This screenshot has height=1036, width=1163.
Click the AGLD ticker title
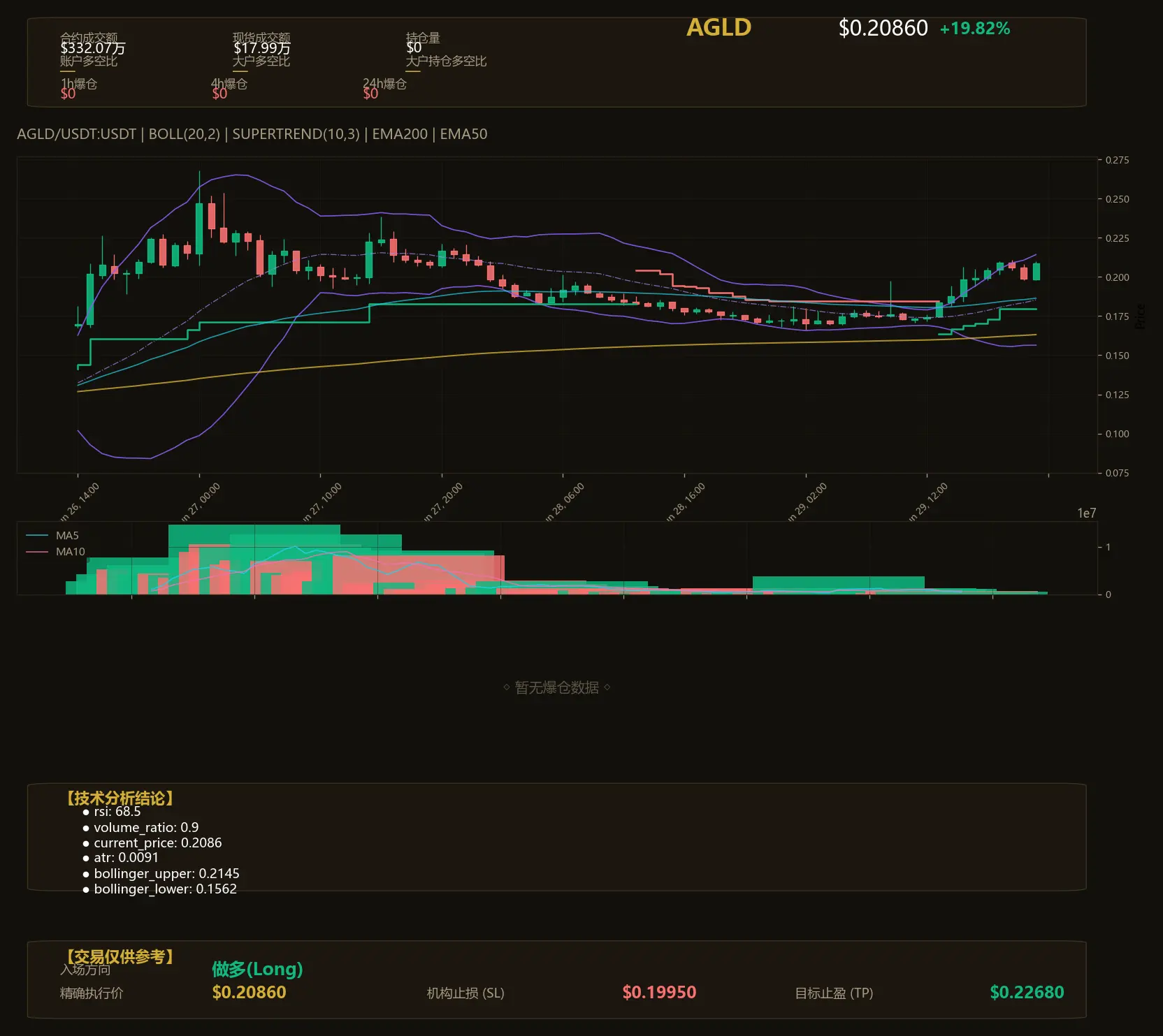pyautogui.click(x=718, y=28)
